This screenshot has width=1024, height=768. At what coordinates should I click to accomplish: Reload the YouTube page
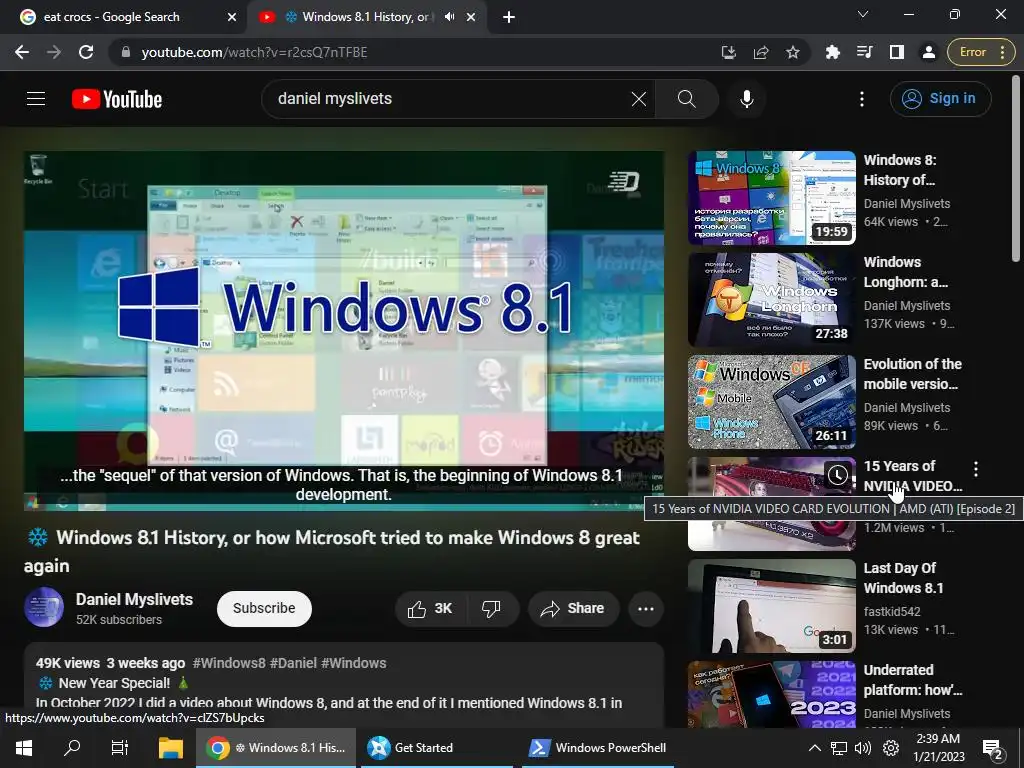[86, 52]
